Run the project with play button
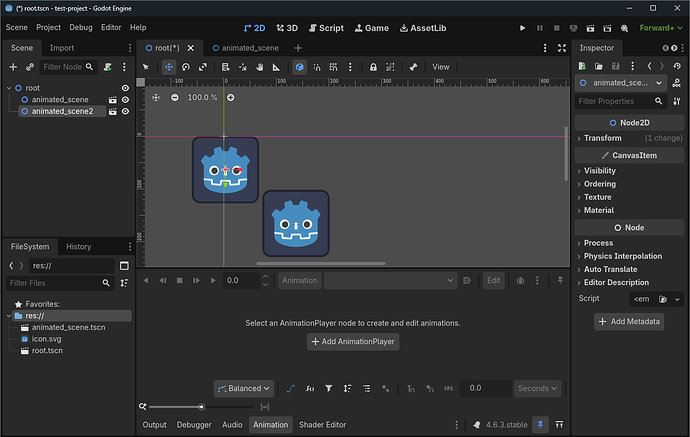The image size is (690, 437). click(522, 28)
